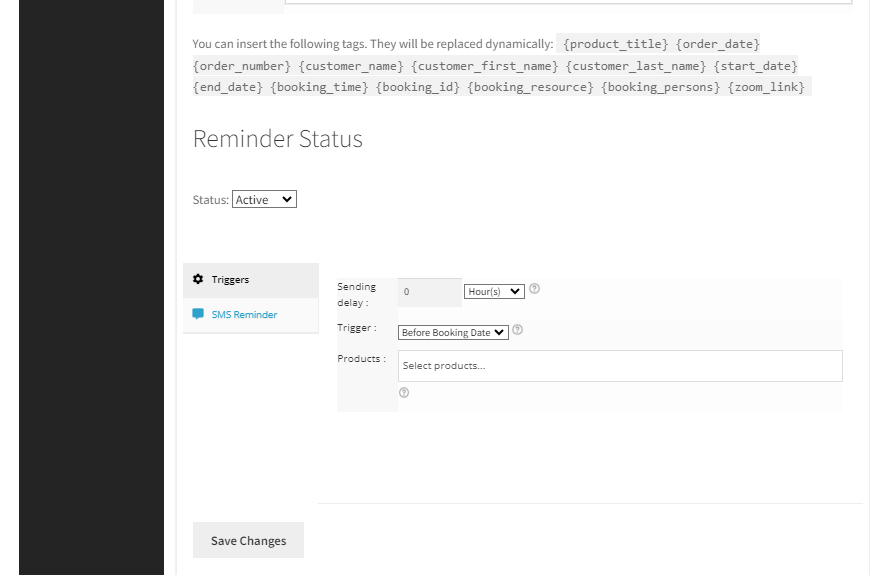Click the Status: label text
This screenshot has width=883, height=575.
[x=211, y=200]
